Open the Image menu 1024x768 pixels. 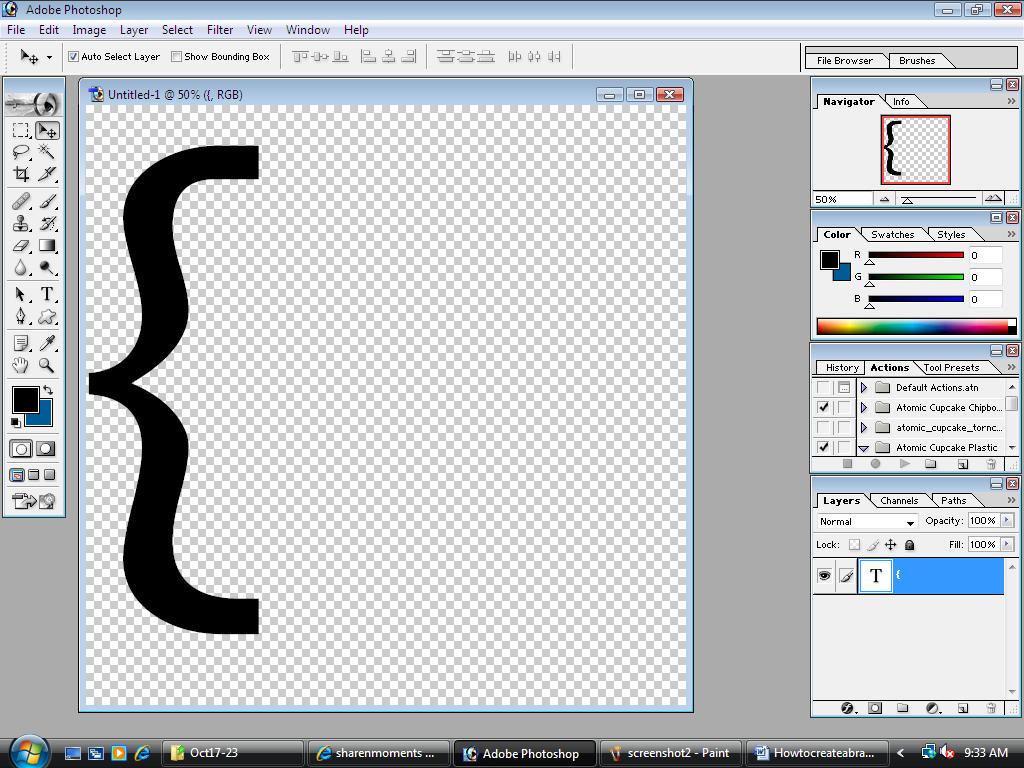click(89, 30)
